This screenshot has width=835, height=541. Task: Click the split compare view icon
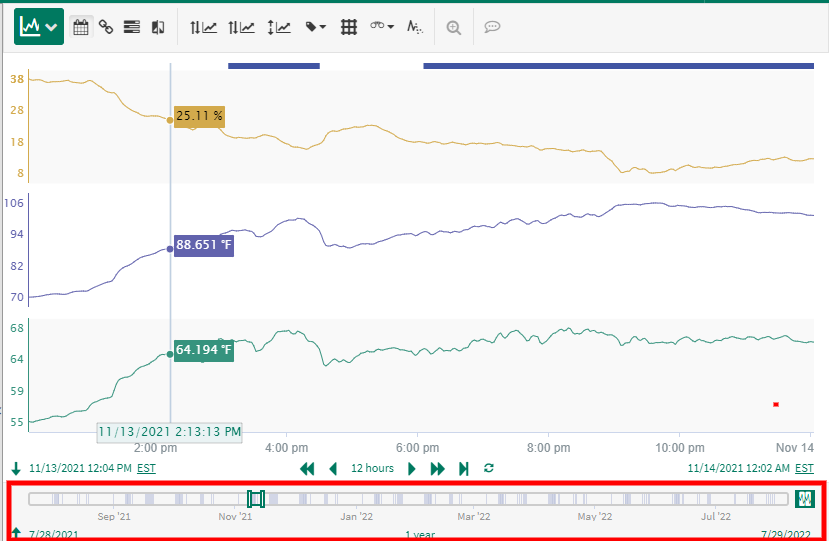pos(157,27)
